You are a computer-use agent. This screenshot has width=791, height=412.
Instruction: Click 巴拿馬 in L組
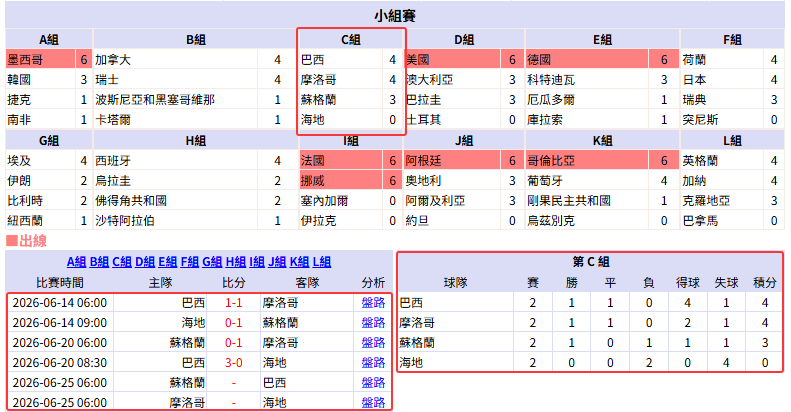pos(701,221)
